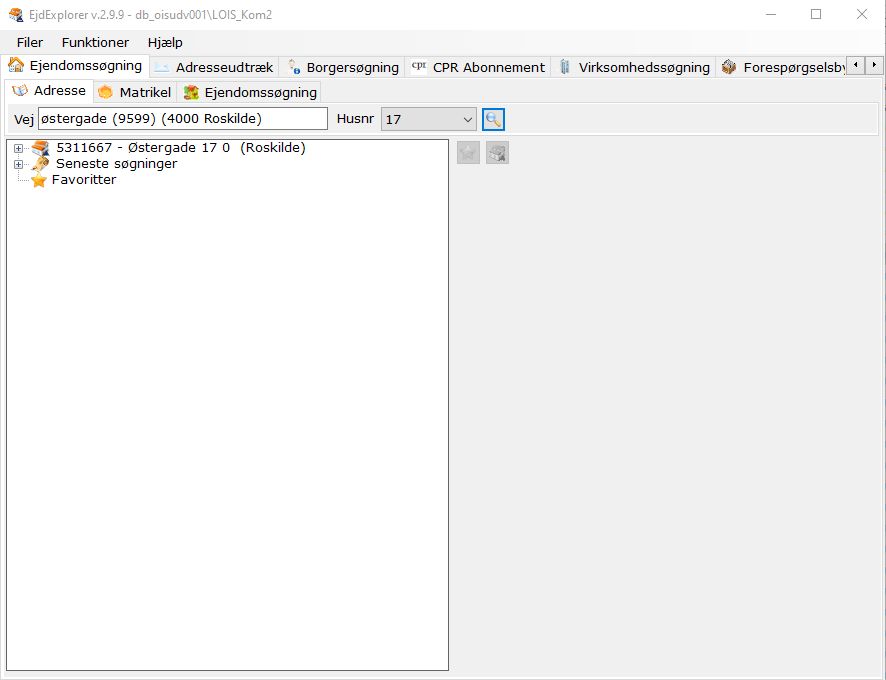Click the greyed-out star favorite icon
Image resolution: width=886 pixels, height=680 pixels.
(468, 153)
